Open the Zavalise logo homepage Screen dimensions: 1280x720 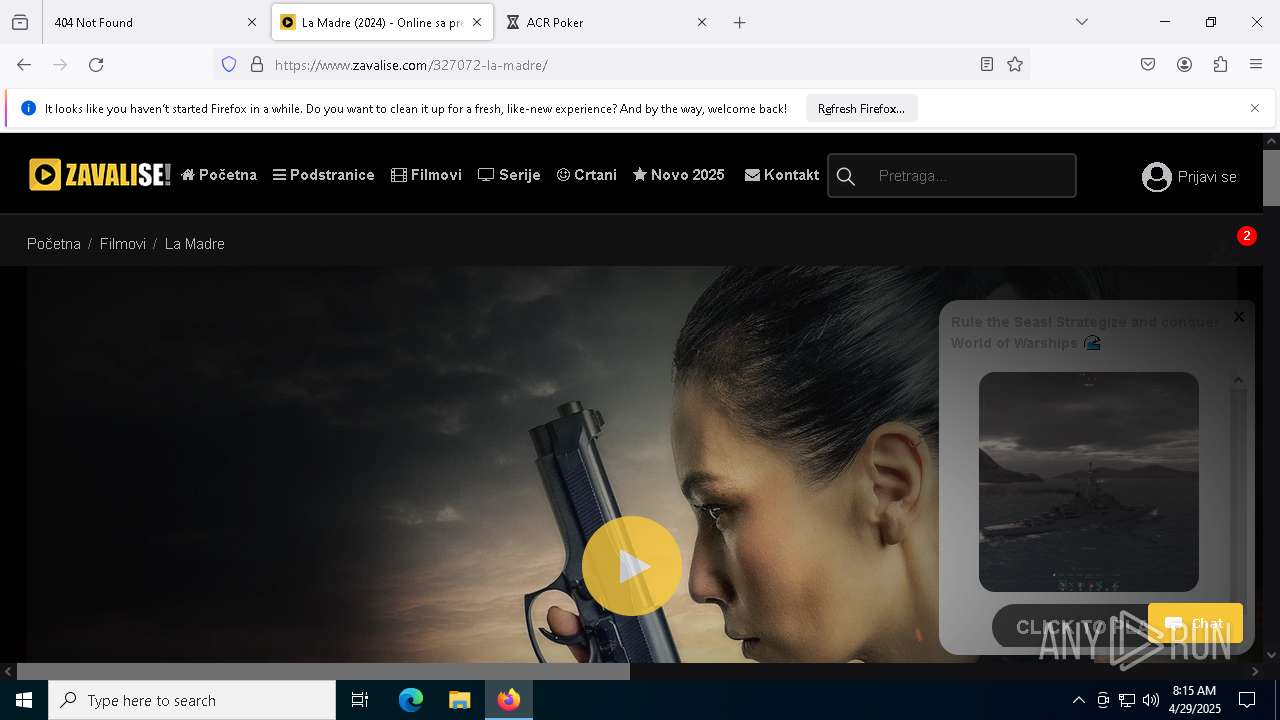tap(100, 175)
